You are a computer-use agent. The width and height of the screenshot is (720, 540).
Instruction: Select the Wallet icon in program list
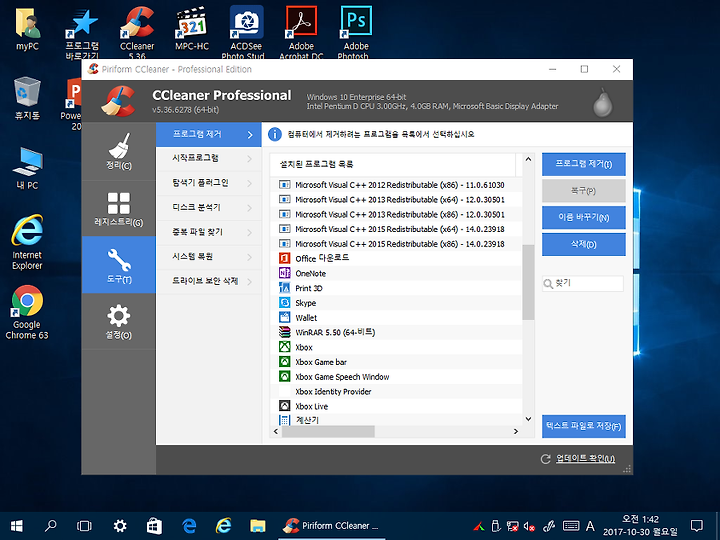[x=285, y=317]
